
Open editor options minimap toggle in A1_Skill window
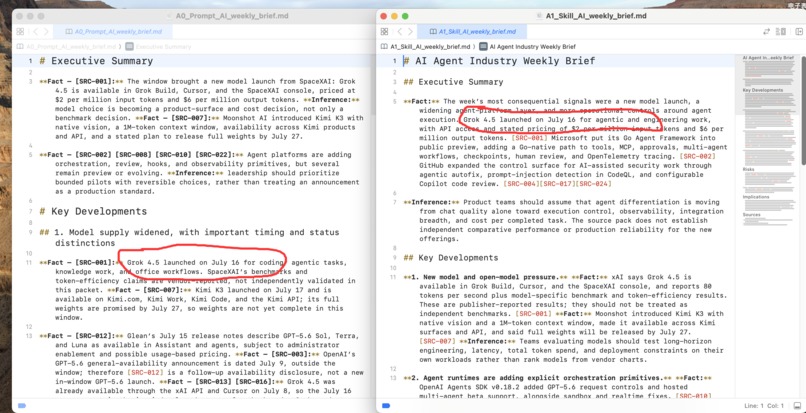tap(781, 32)
